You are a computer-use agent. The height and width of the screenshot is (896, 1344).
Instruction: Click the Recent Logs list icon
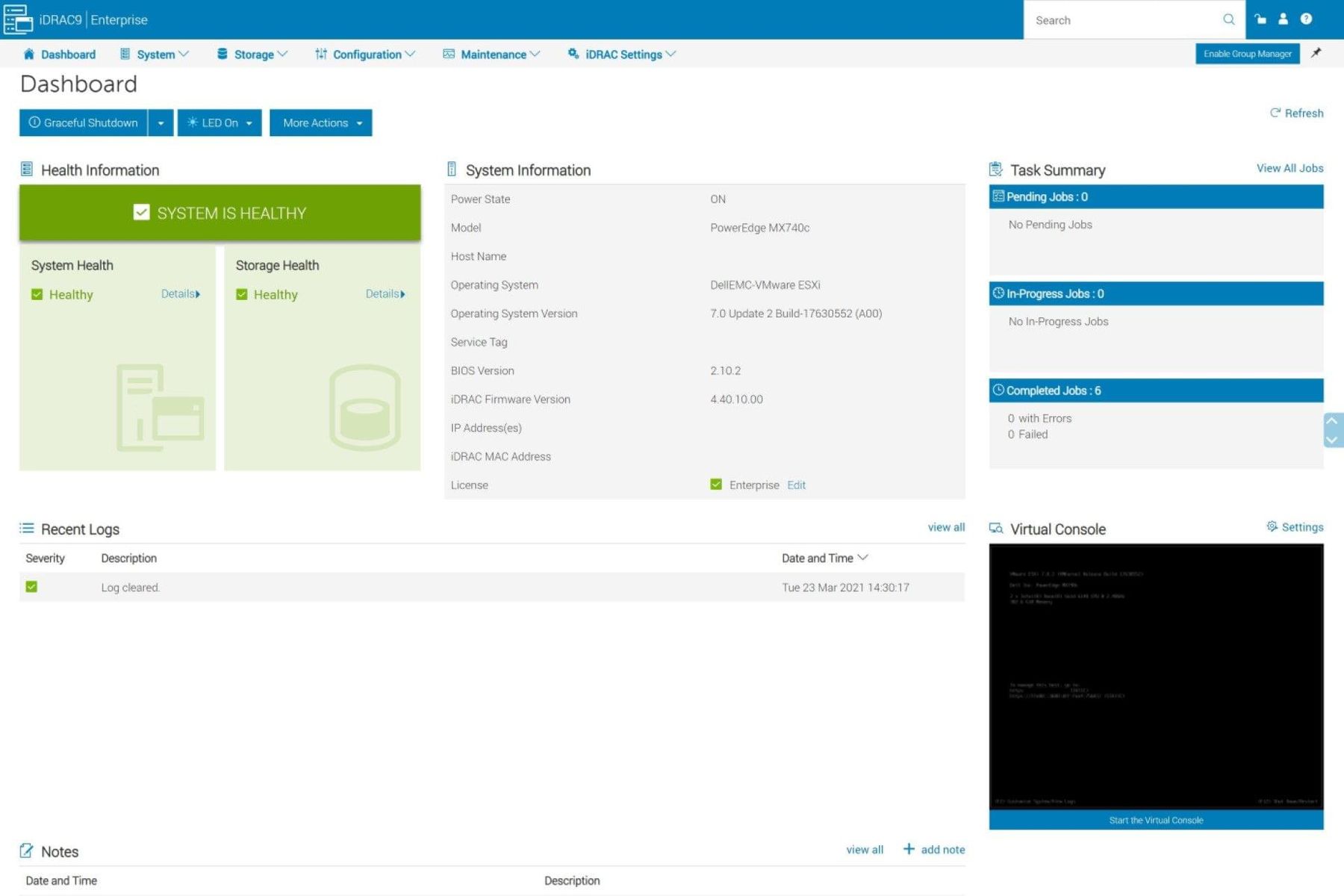27,529
